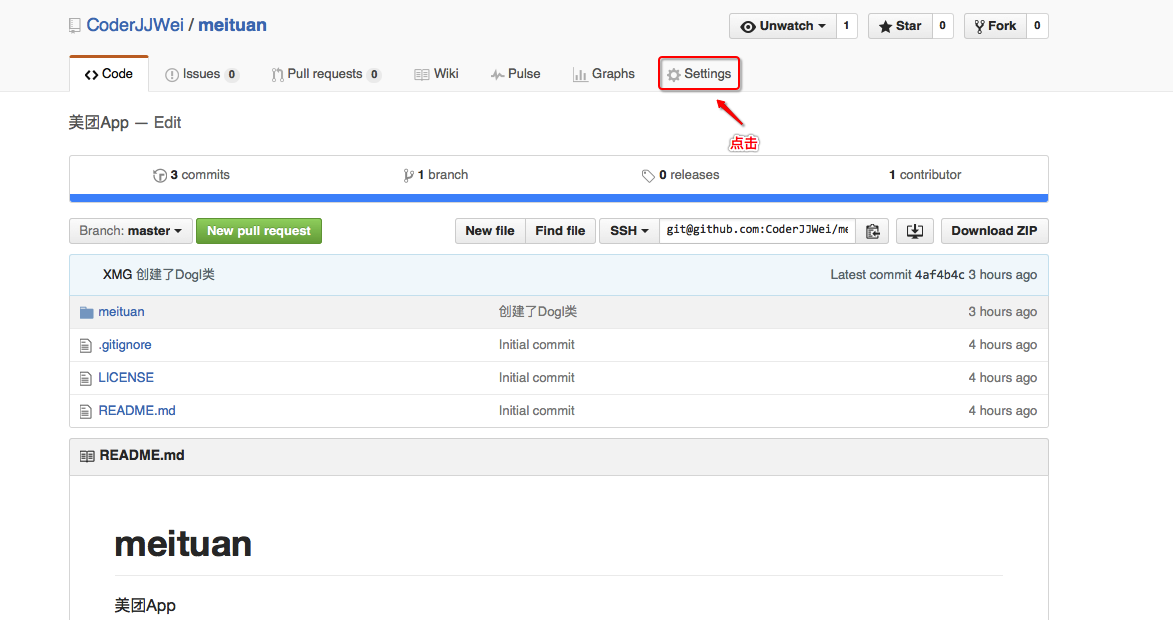Open the Settings tab
The image size is (1173, 620).
[699, 74]
